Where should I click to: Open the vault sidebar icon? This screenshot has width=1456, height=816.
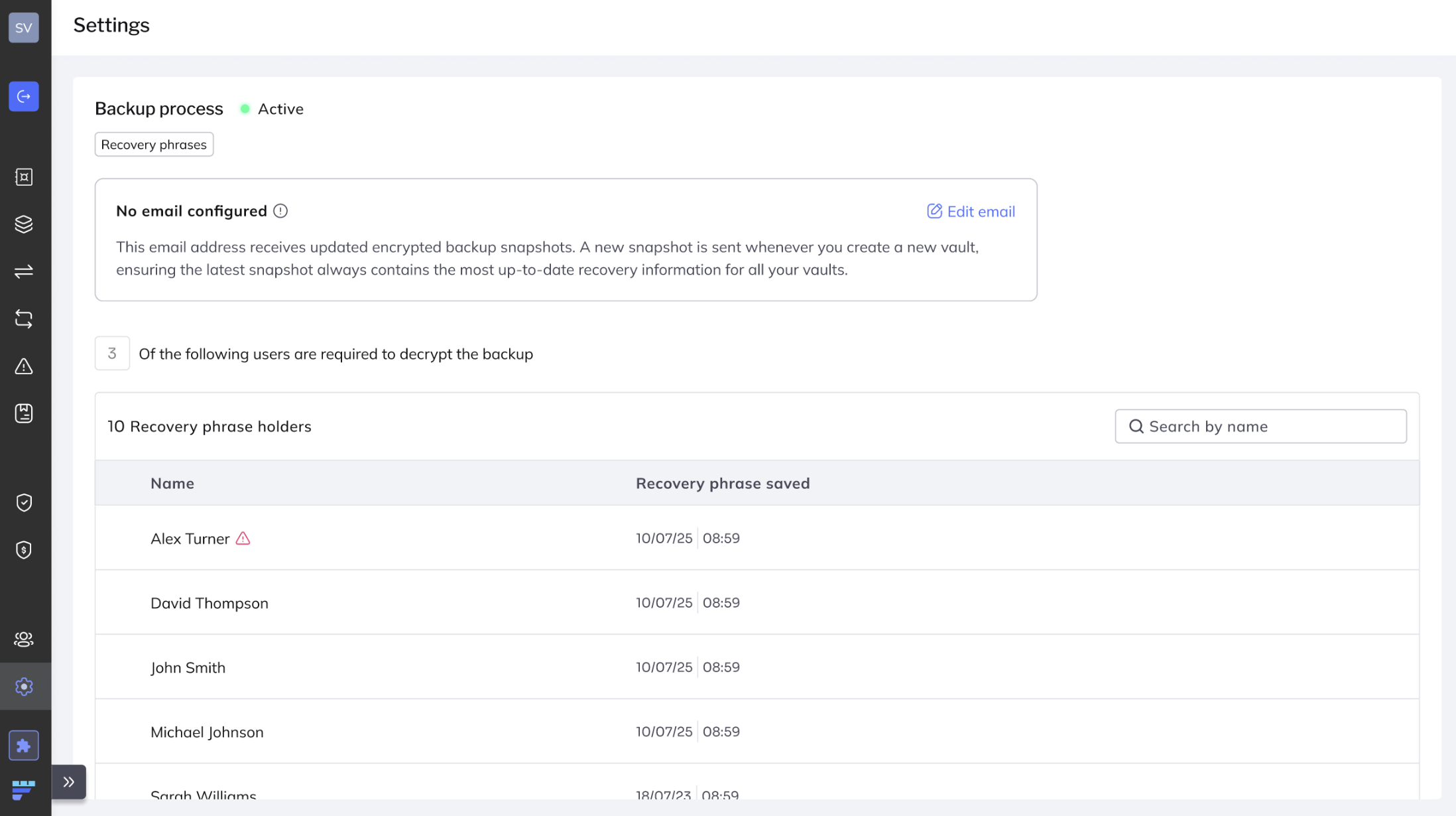[x=24, y=177]
